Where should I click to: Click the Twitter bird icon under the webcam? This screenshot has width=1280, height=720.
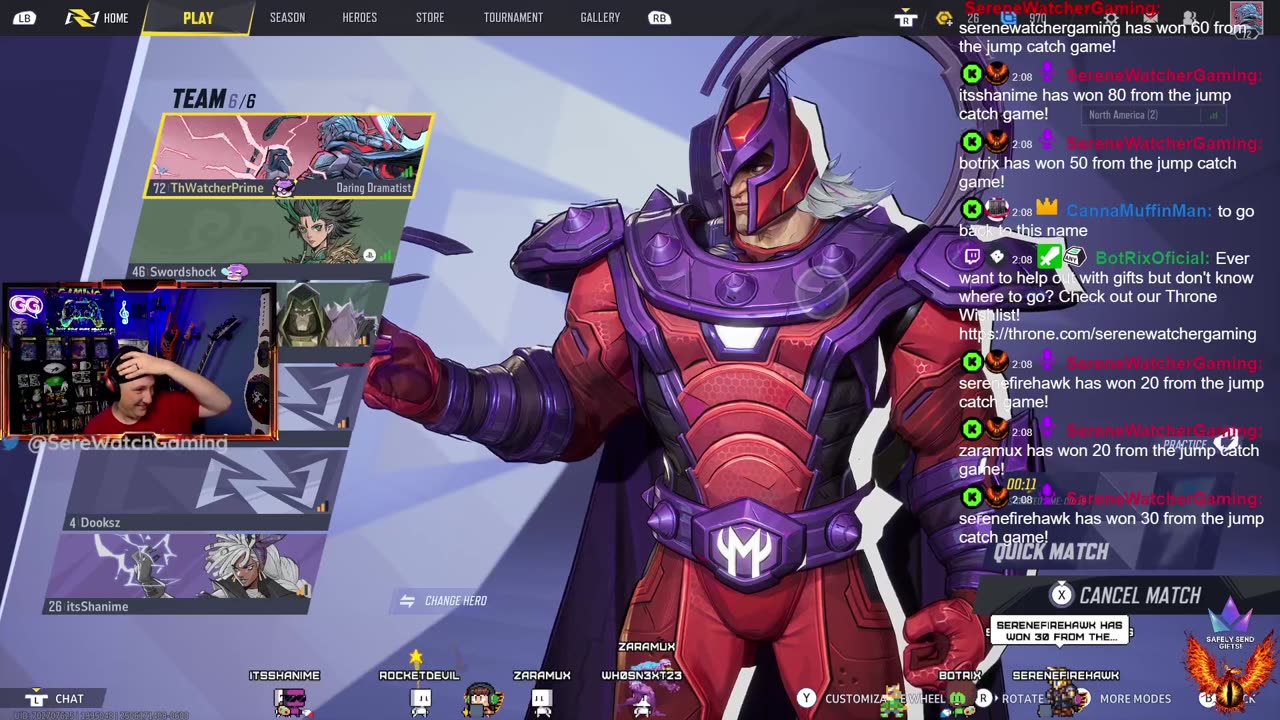click(x=10, y=444)
